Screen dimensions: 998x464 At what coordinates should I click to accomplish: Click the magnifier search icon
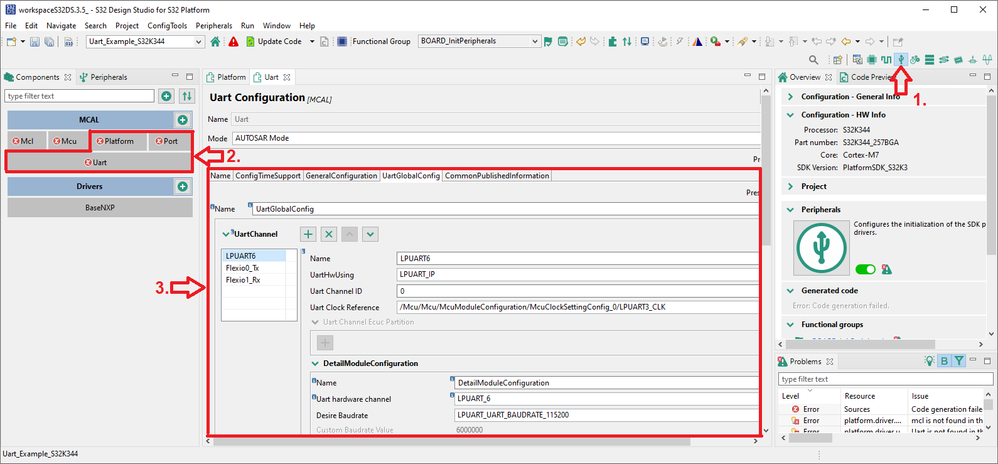pos(813,60)
